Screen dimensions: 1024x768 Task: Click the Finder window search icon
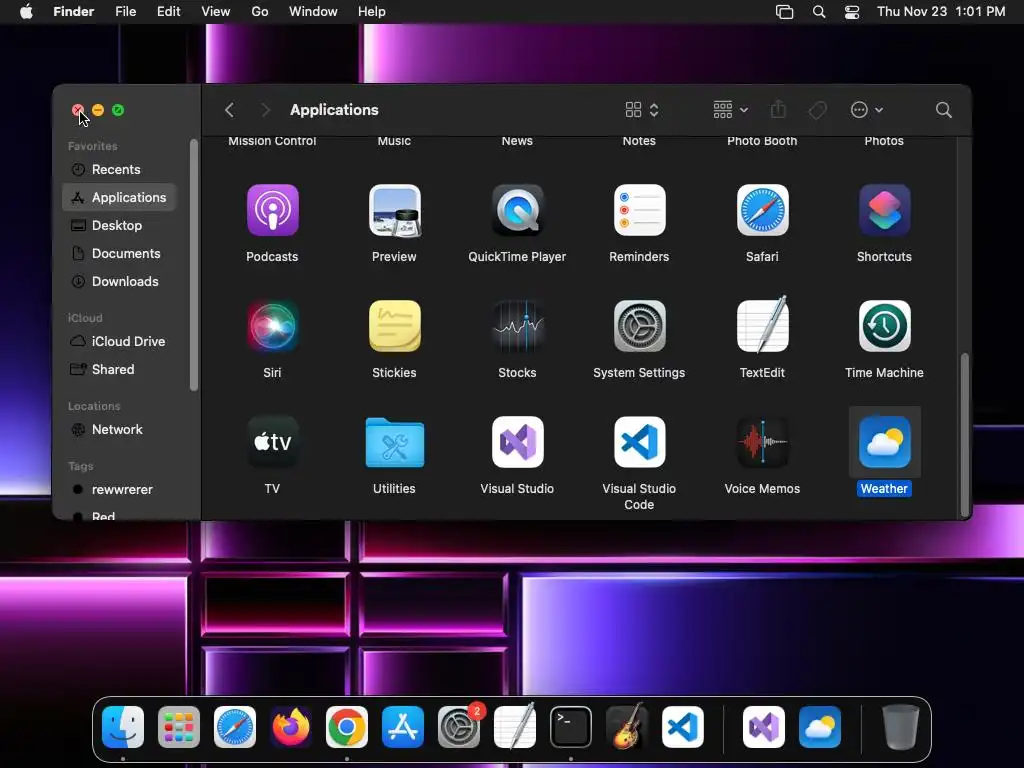point(943,110)
